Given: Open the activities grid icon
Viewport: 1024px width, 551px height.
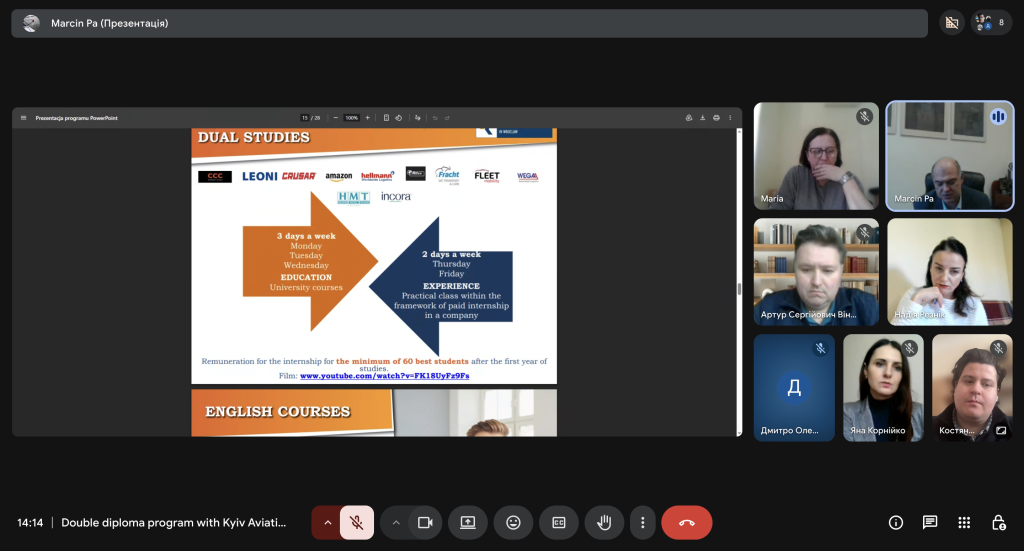Looking at the screenshot, I should (964, 522).
